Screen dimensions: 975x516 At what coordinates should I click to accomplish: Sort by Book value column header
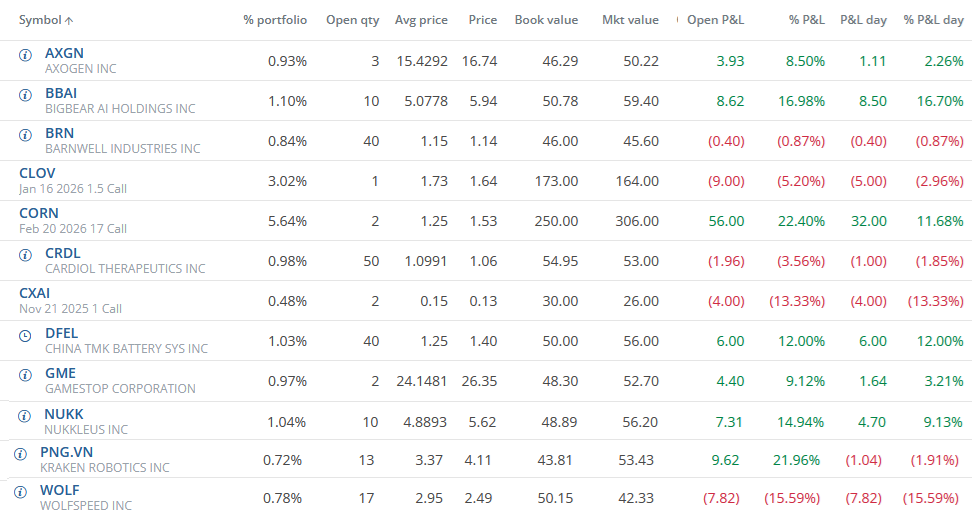546,20
